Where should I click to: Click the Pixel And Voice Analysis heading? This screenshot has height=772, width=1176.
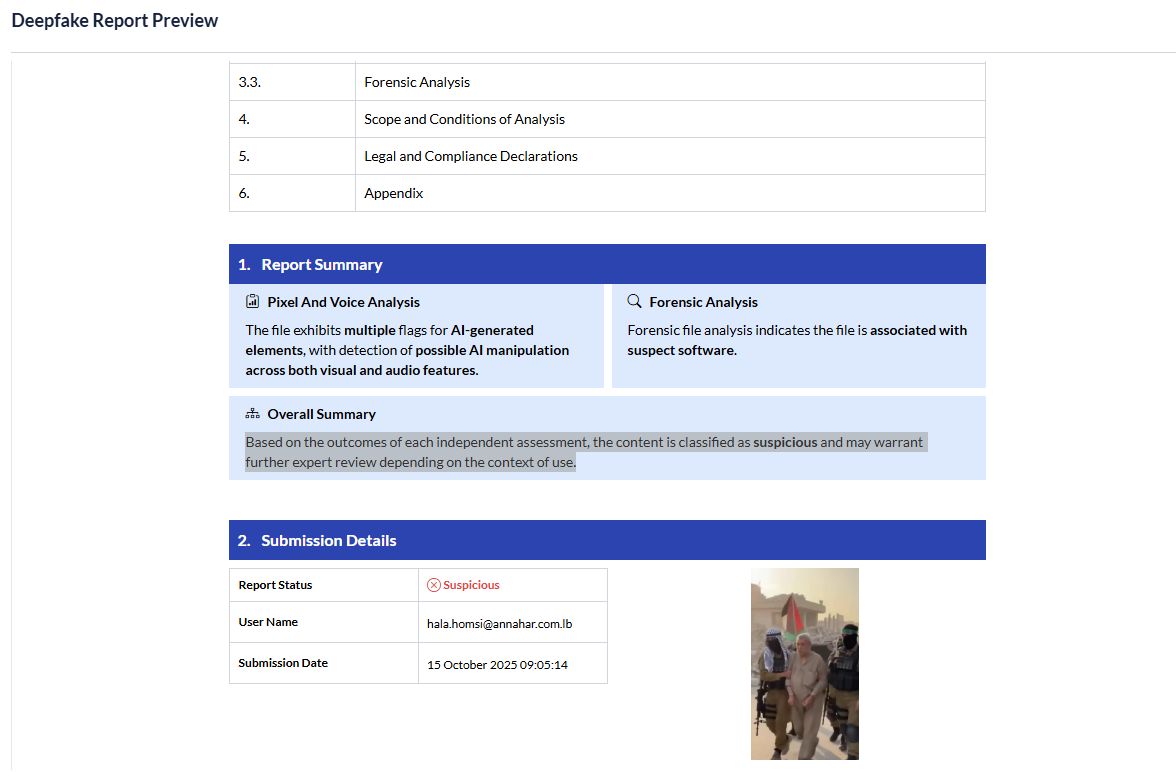point(343,302)
